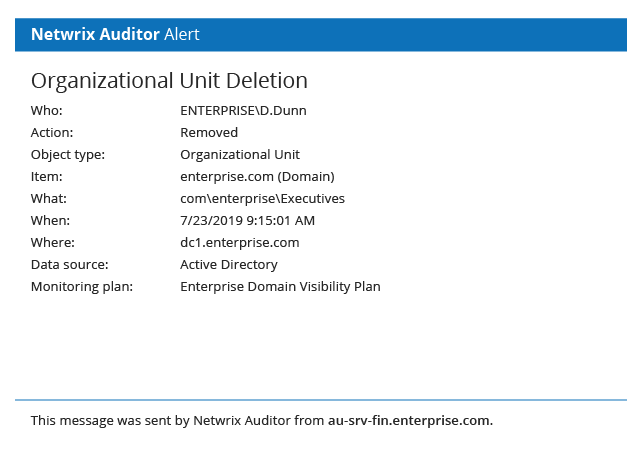Viewport: 640px width, 450px height.
Task: Click the com\enterprise\Executives path
Action: 262,198
